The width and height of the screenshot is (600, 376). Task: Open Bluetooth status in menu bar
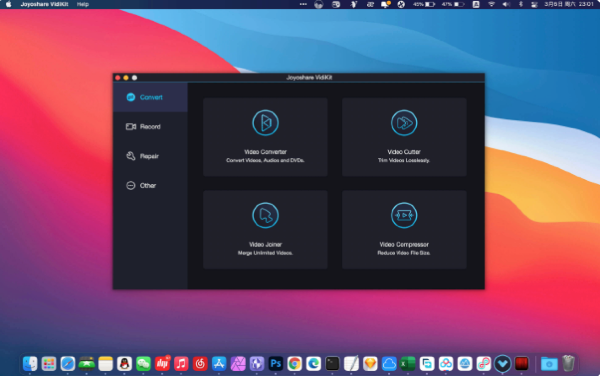coord(520,4)
